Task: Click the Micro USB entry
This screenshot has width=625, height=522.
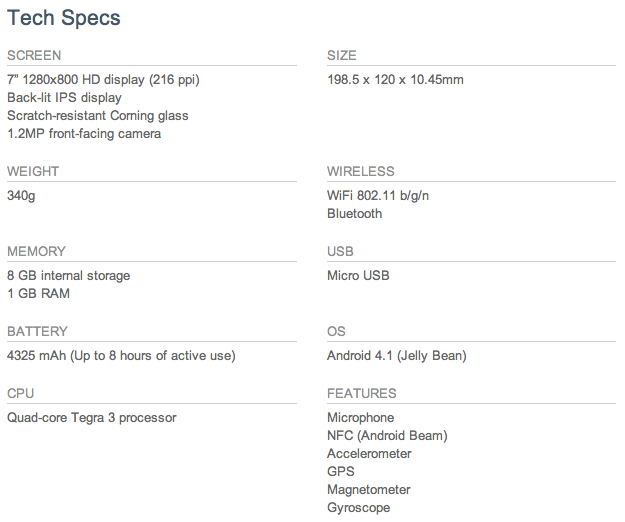Action: click(358, 276)
